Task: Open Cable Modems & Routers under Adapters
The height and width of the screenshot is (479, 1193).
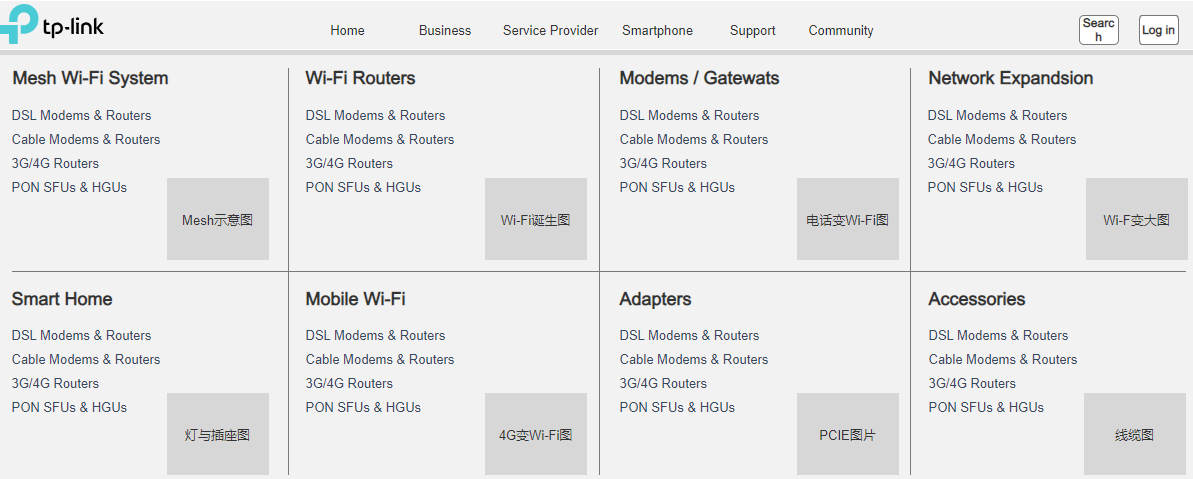Action: click(x=694, y=359)
